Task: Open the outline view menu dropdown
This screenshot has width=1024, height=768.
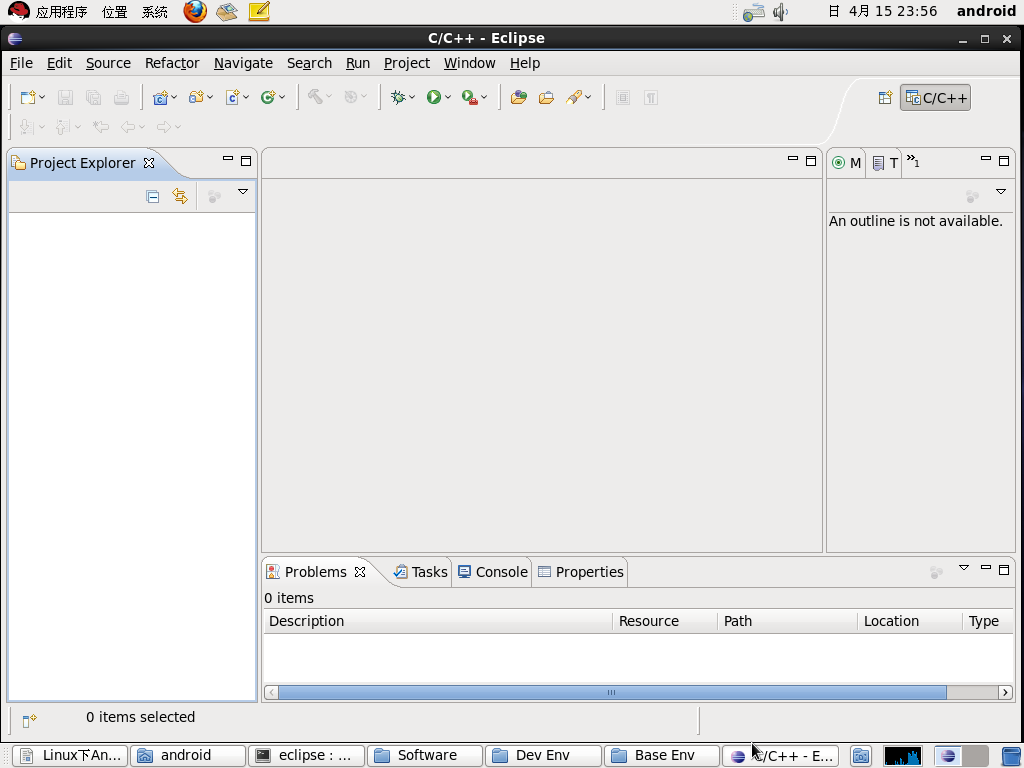Action: pyautogui.click(x=1000, y=192)
